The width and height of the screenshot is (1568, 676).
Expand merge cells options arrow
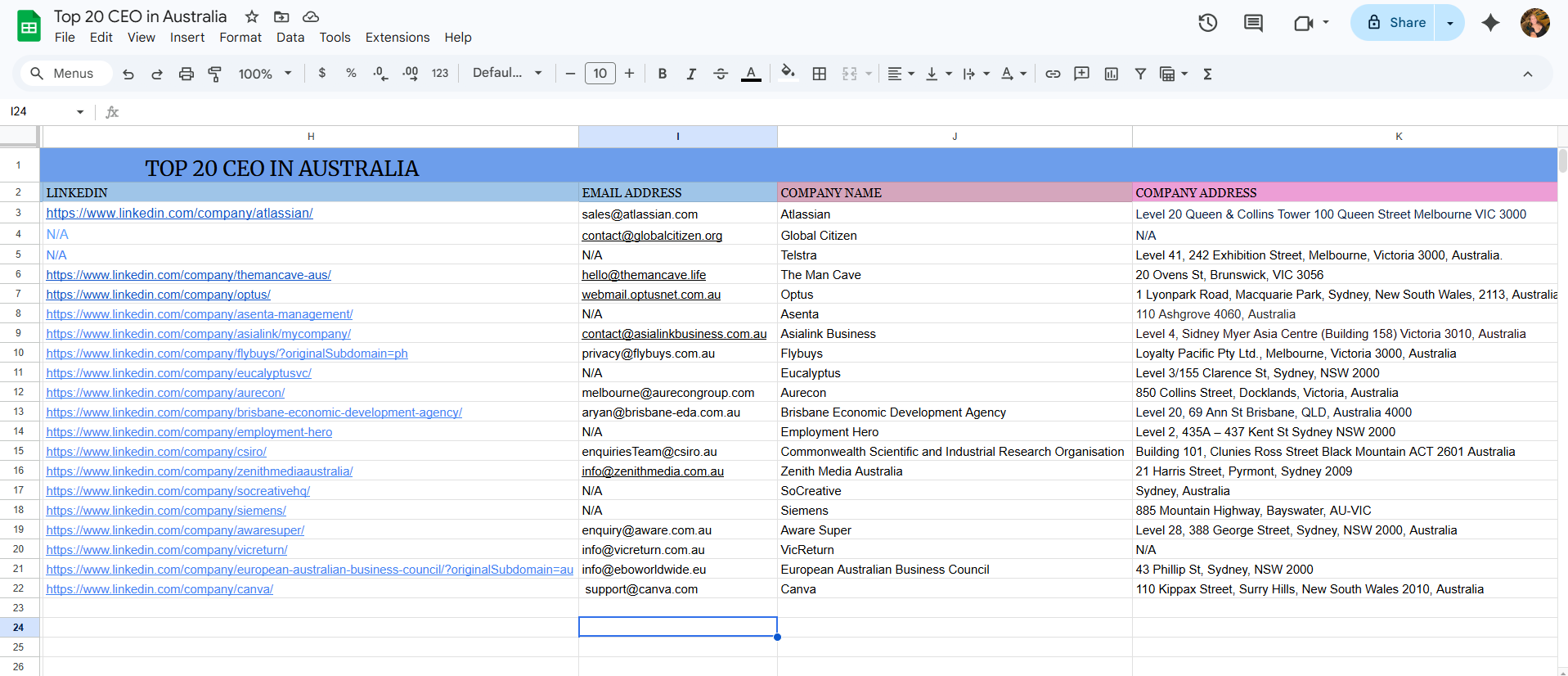[869, 74]
